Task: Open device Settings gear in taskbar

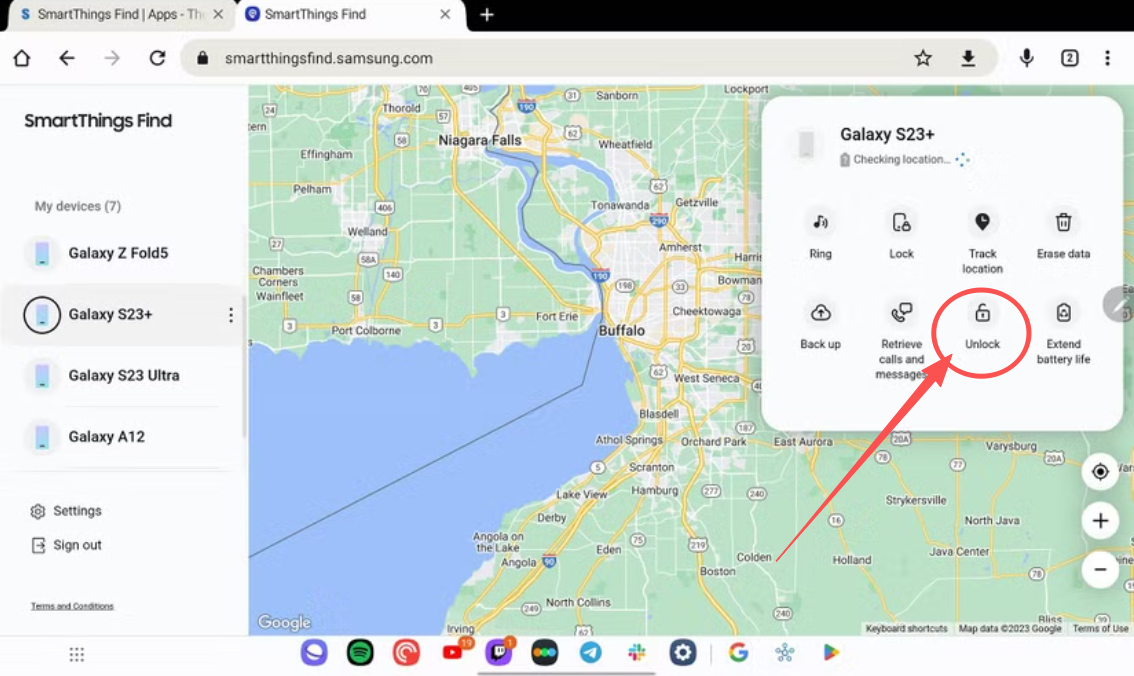Action: [683, 653]
